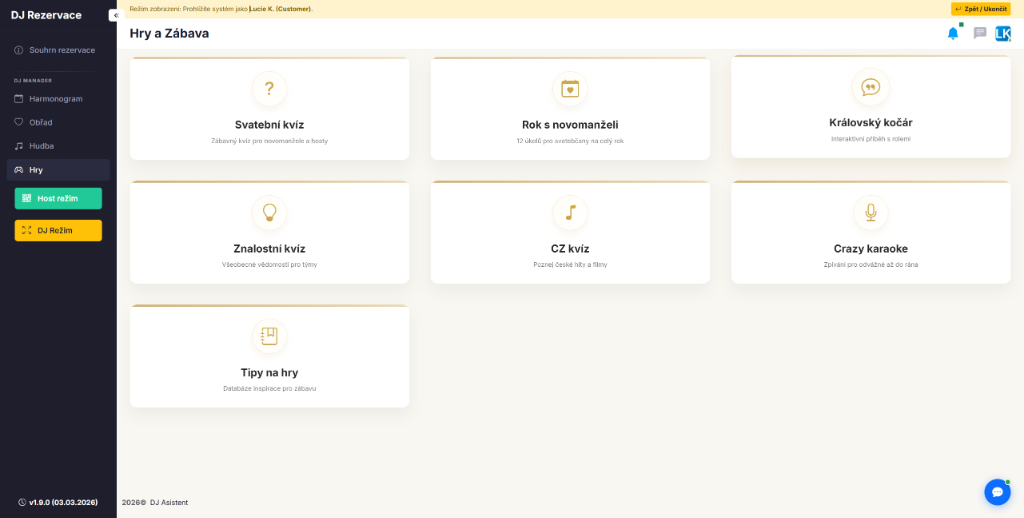
Task: Click the gamepad icon beside Hry
Action: (x=18, y=170)
